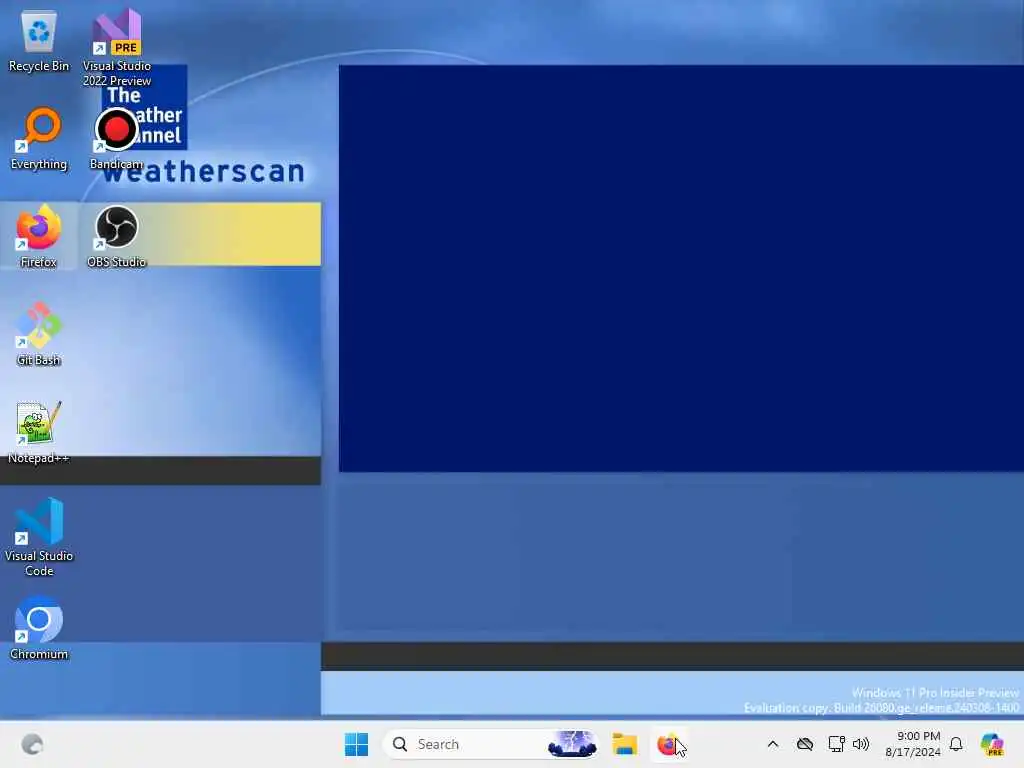Open the Windows Start menu
1024x768 pixels.
(357, 744)
